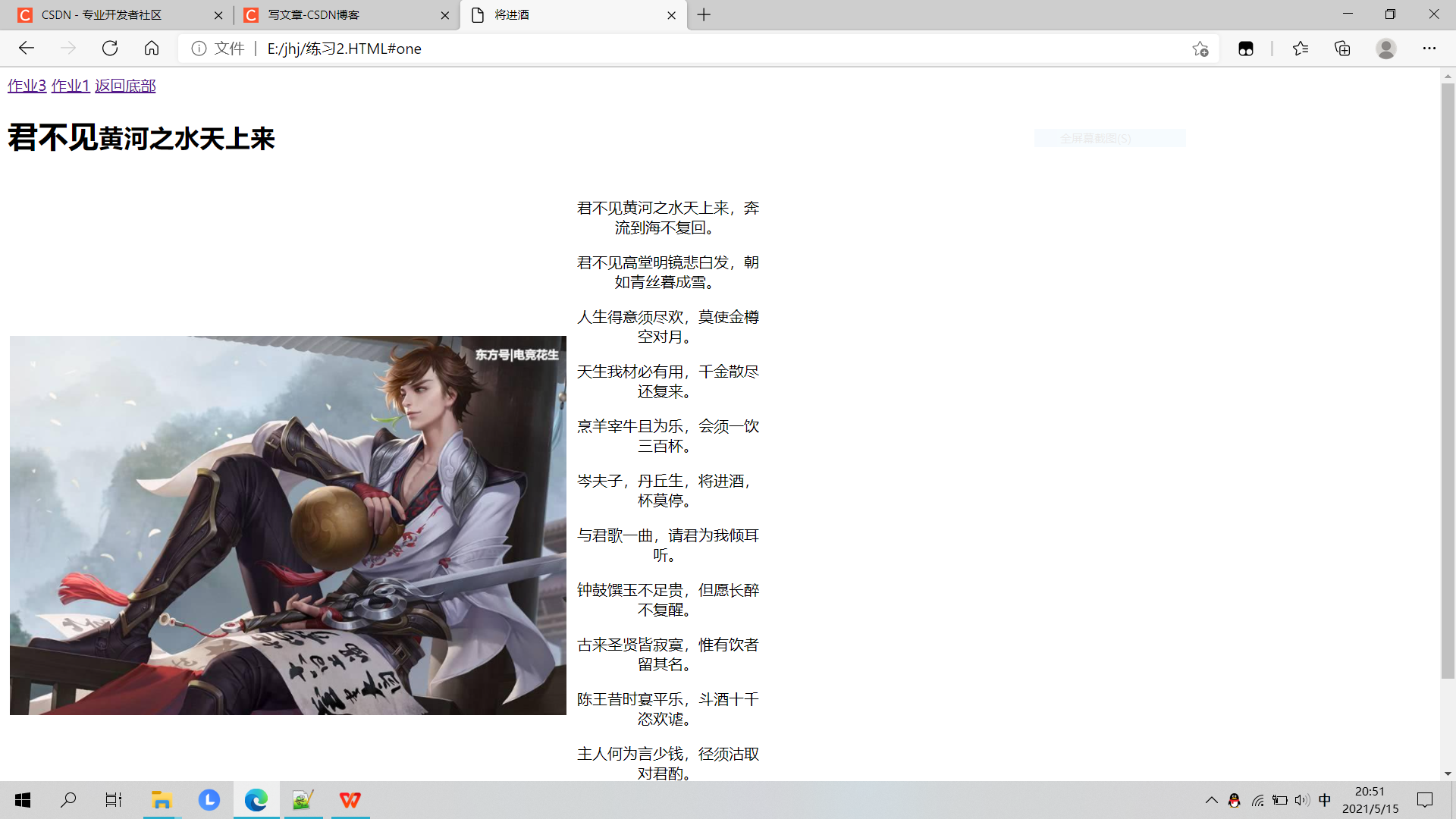
Task: Reload the page with the refresh icon
Action: 110,49
